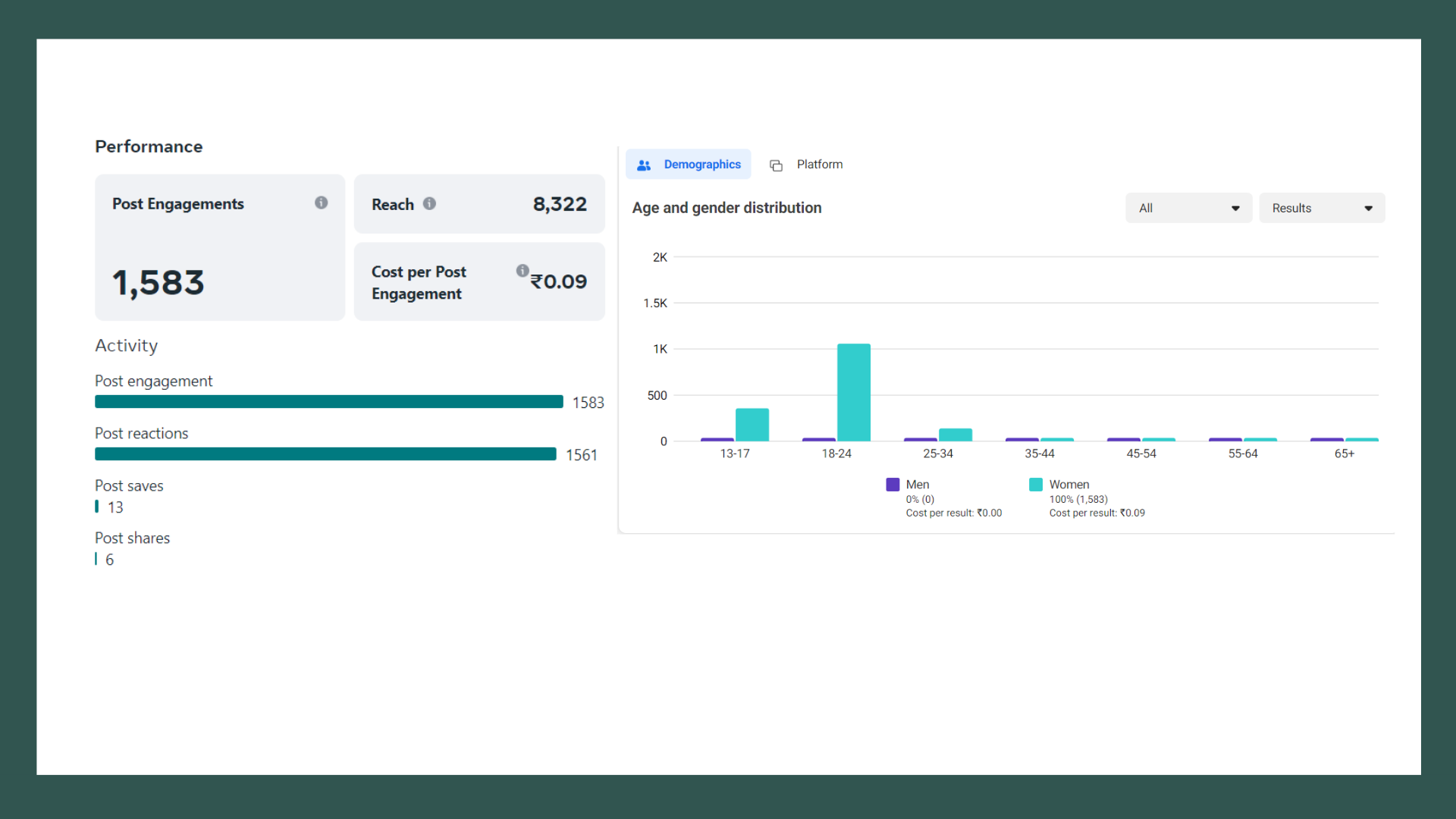
Task: Click the 65+ age axis label
Action: (x=1345, y=453)
